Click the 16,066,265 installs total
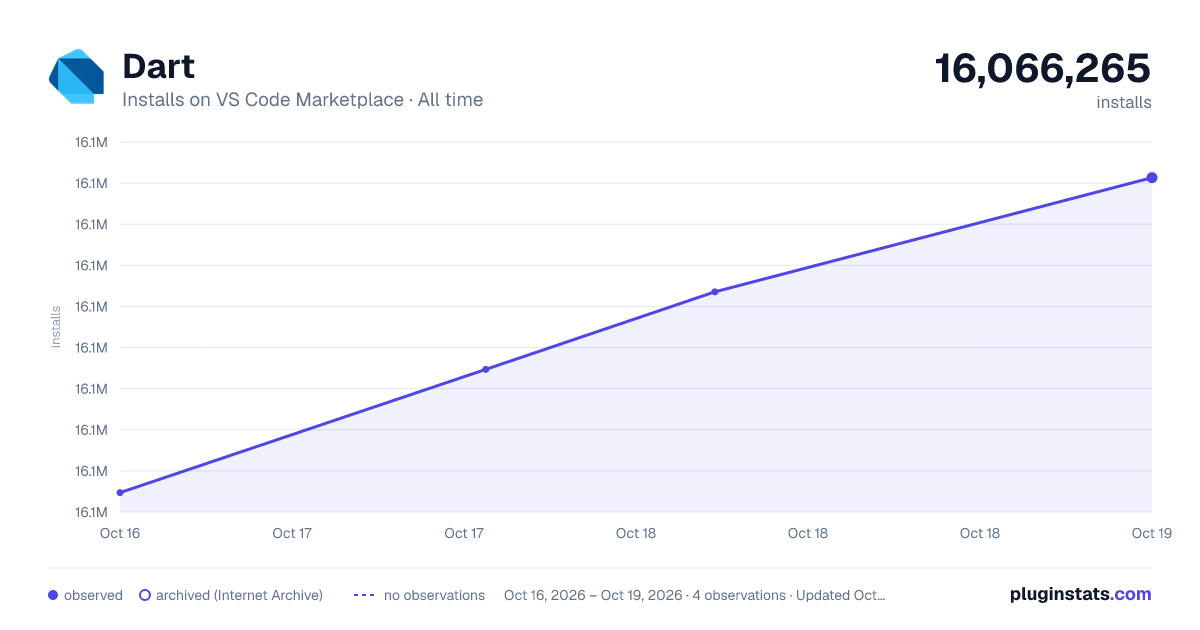Viewport: 1200px width, 630px height. click(x=1043, y=69)
